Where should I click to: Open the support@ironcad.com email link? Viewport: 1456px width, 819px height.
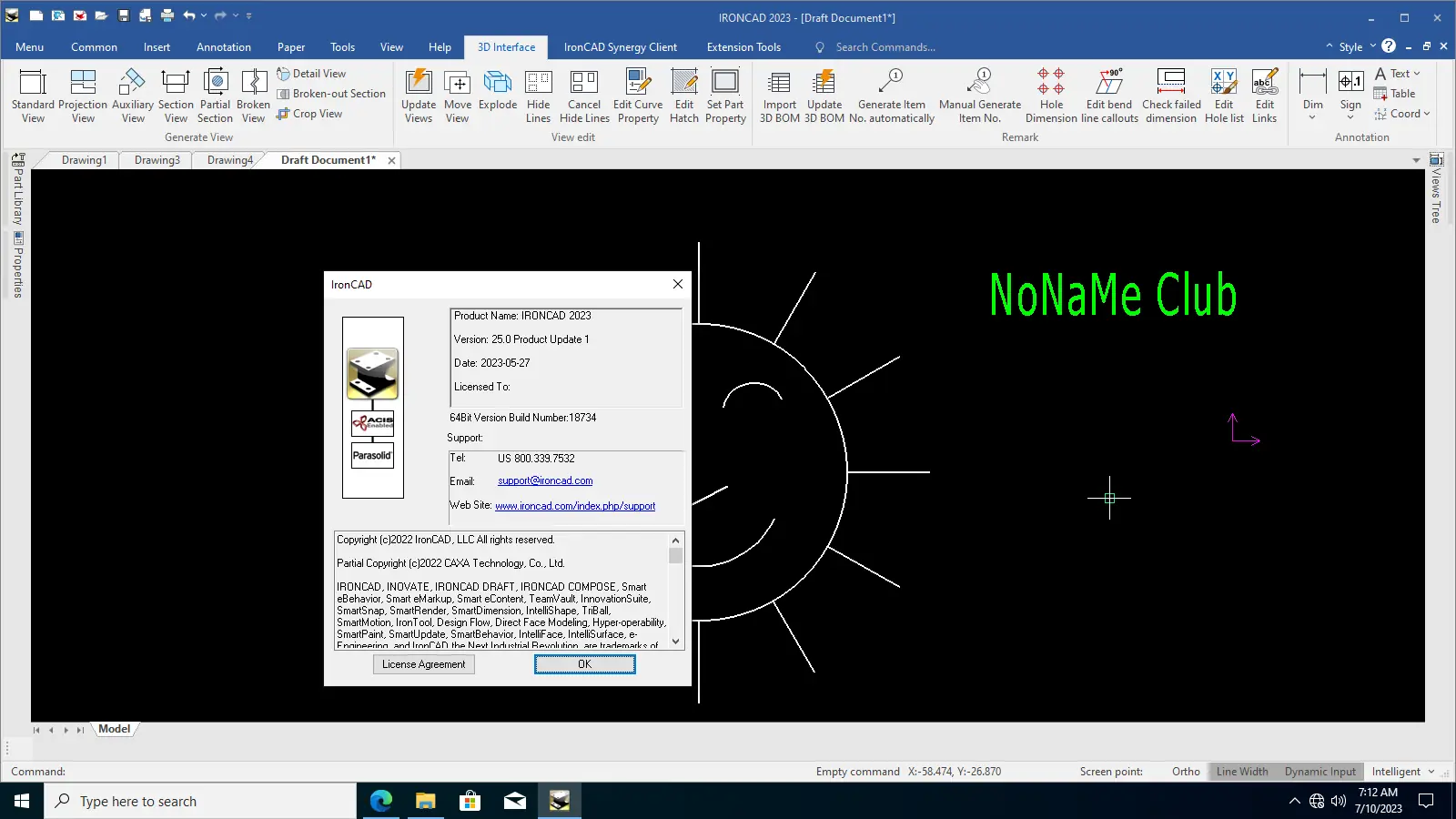point(545,480)
